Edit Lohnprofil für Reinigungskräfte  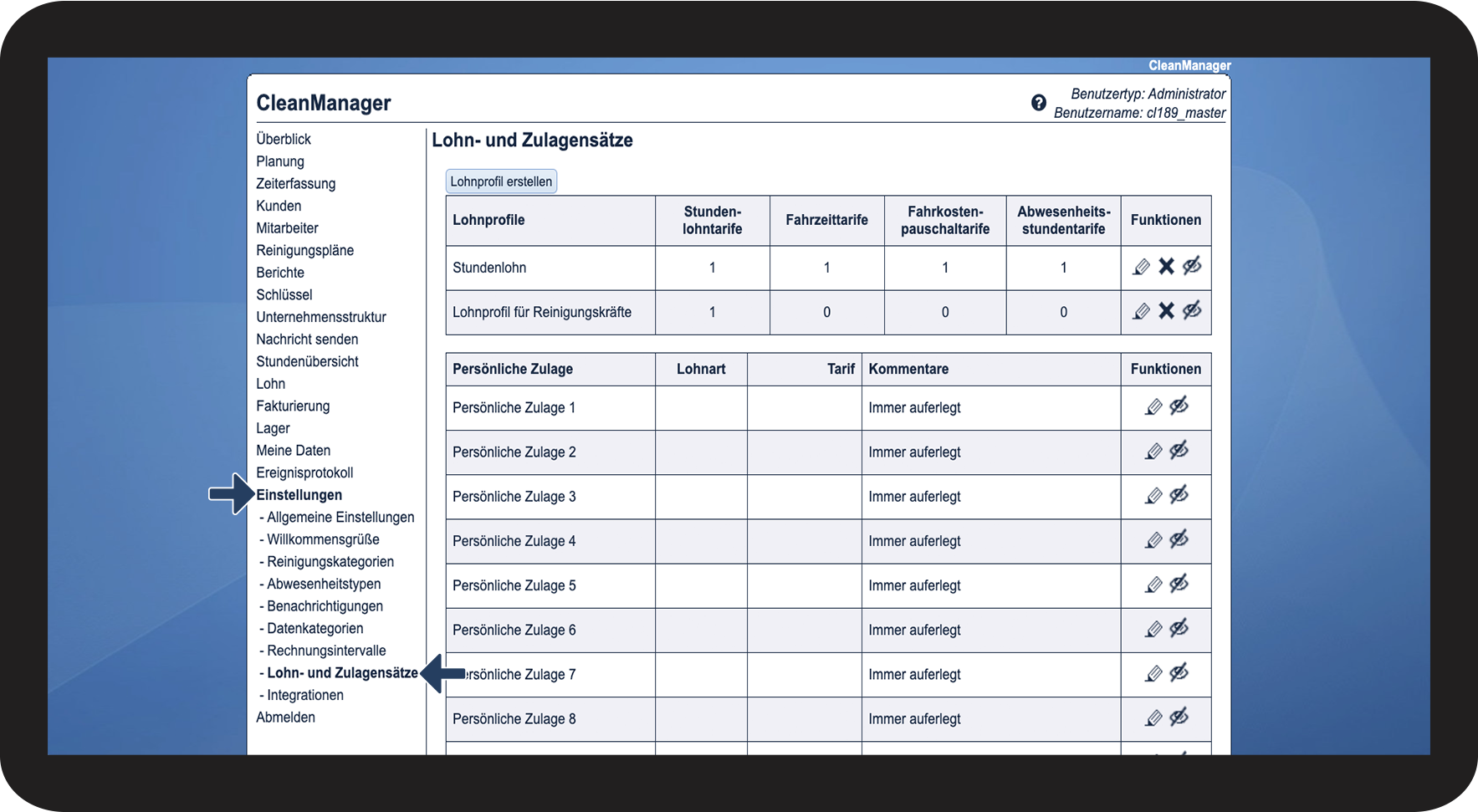pos(1141,311)
